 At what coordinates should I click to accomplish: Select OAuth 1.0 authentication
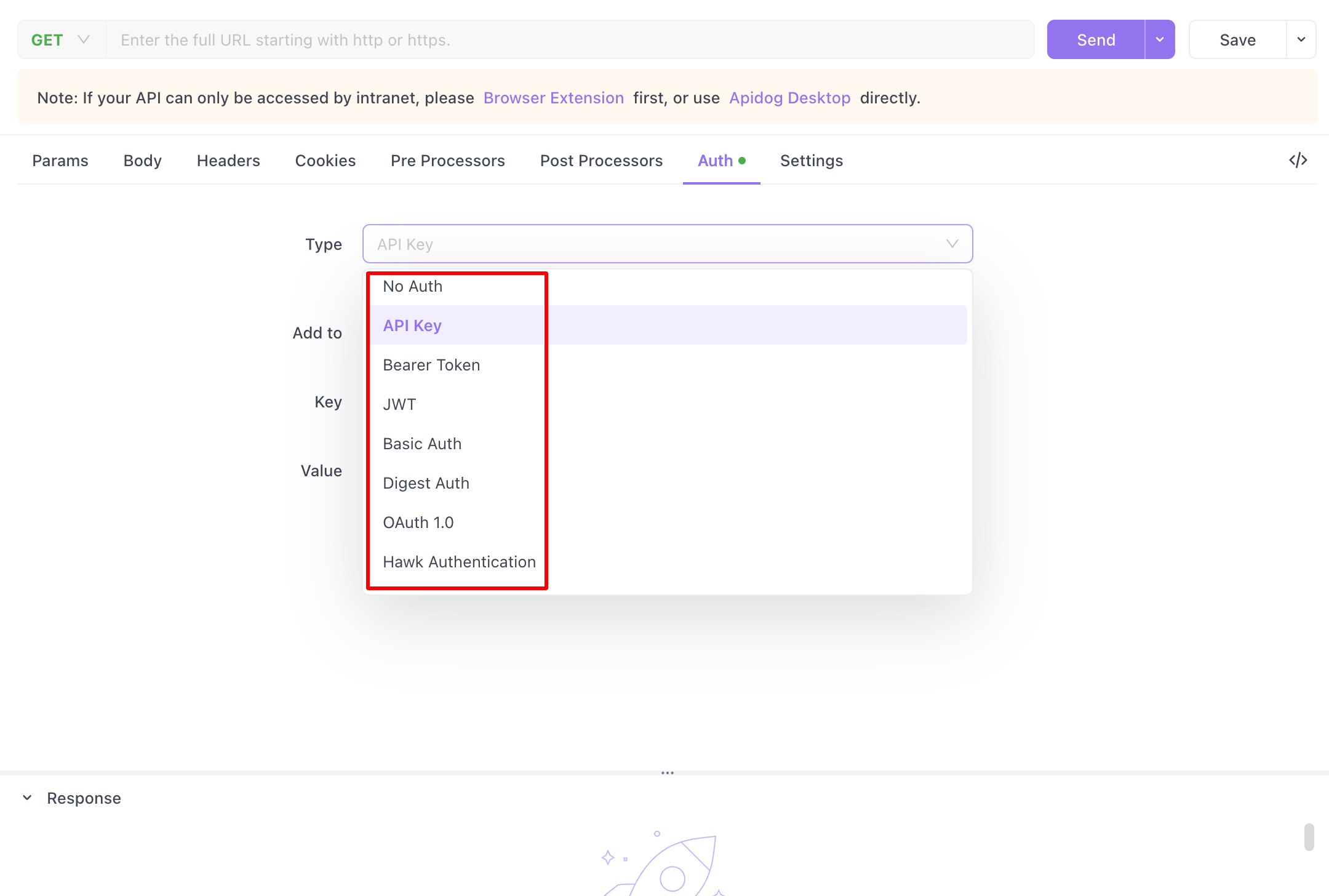pos(418,522)
